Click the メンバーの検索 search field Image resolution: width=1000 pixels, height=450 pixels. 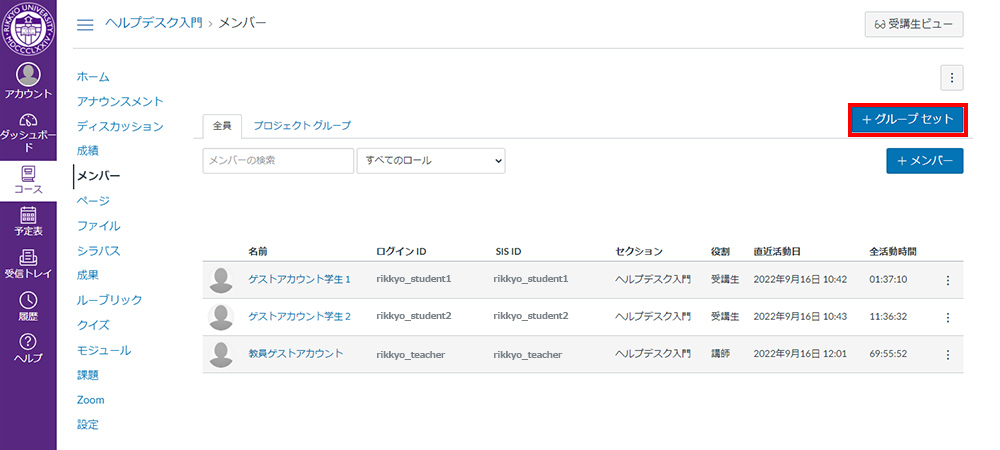tap(278, 160)
